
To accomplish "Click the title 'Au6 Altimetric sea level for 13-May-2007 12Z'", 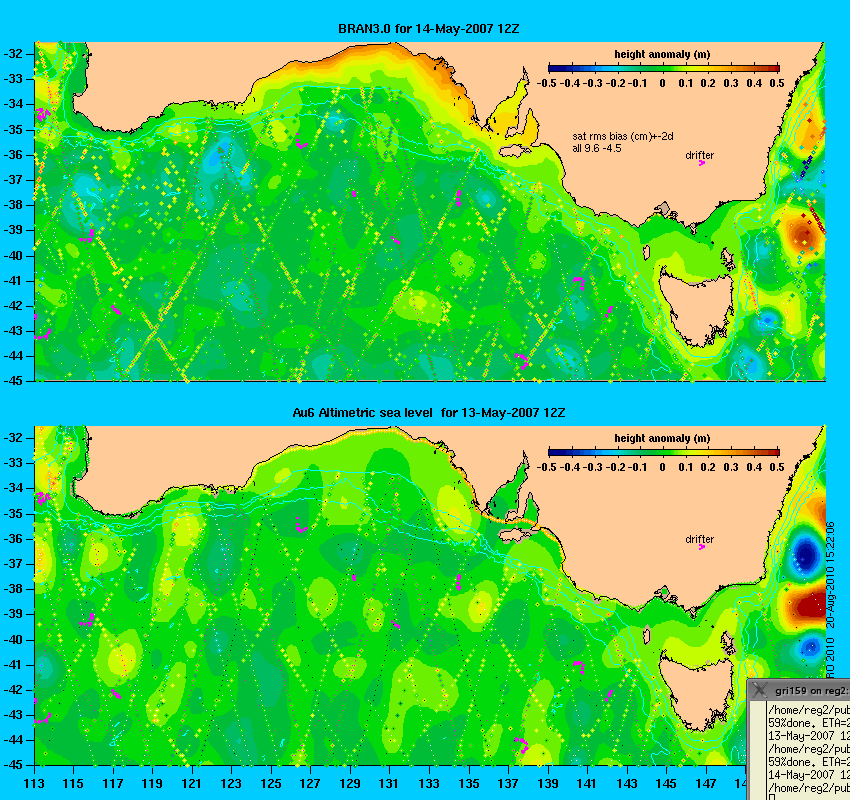I will 429,413.
